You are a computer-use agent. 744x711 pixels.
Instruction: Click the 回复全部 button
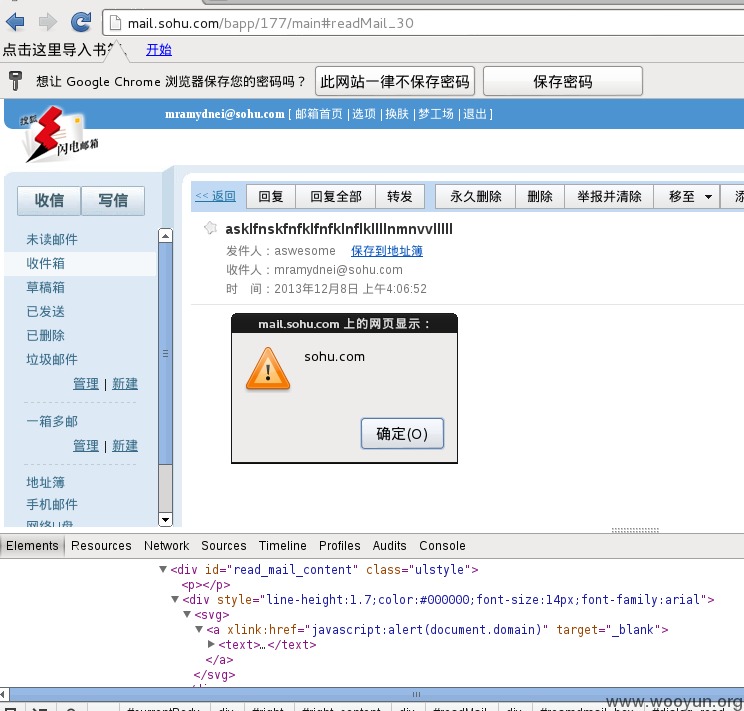(336, 196)
